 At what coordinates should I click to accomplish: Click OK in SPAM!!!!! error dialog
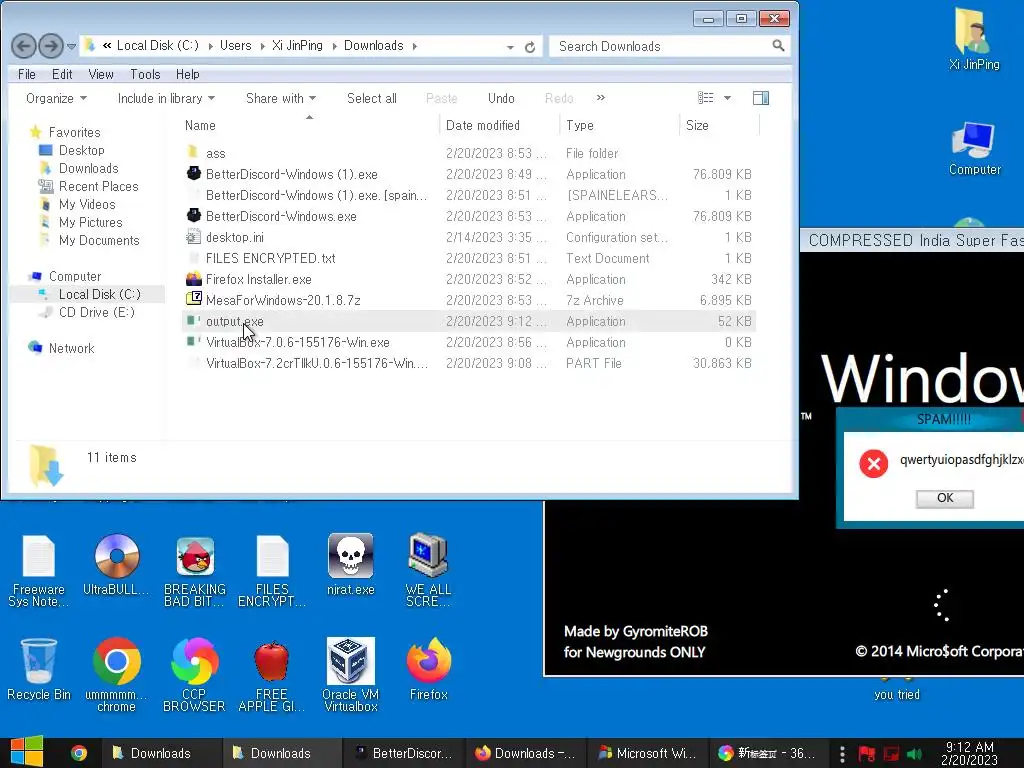tap(944, 498)
